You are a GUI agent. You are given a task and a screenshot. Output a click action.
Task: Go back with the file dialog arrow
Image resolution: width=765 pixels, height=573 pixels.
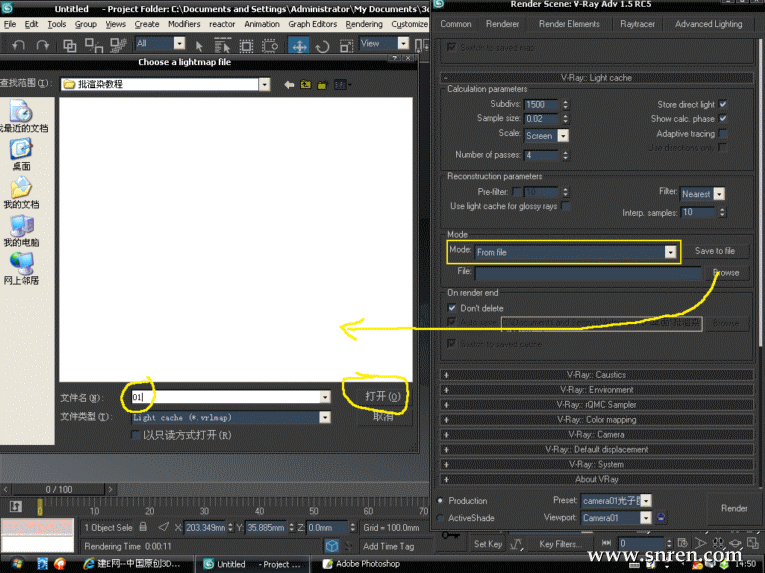289,84
